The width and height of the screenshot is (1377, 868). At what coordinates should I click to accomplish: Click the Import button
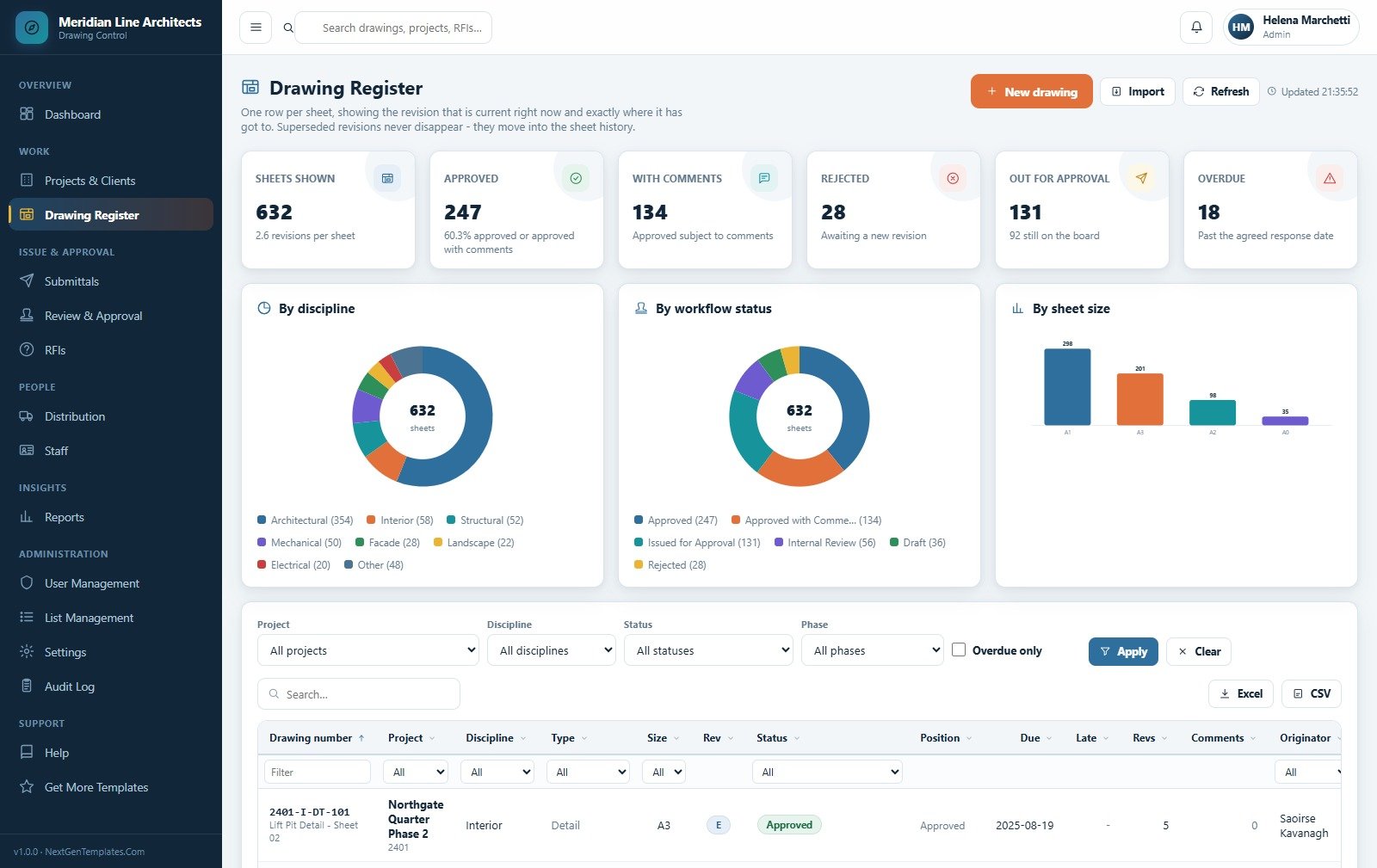(x=1138, y=91)
